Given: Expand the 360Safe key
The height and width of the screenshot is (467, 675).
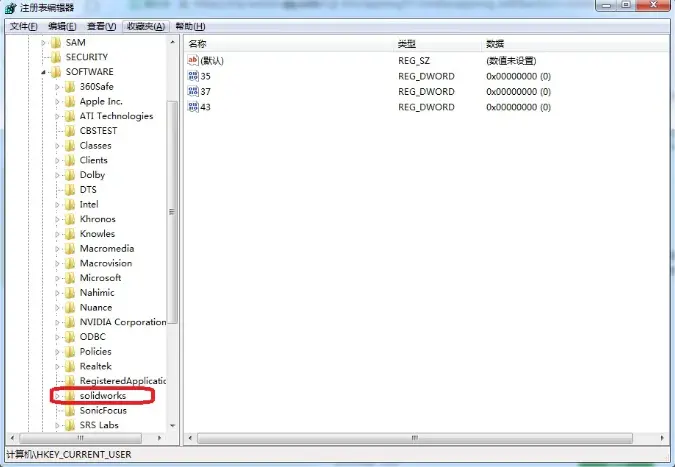Looking at the screenshot, I should tap(57, 87).
